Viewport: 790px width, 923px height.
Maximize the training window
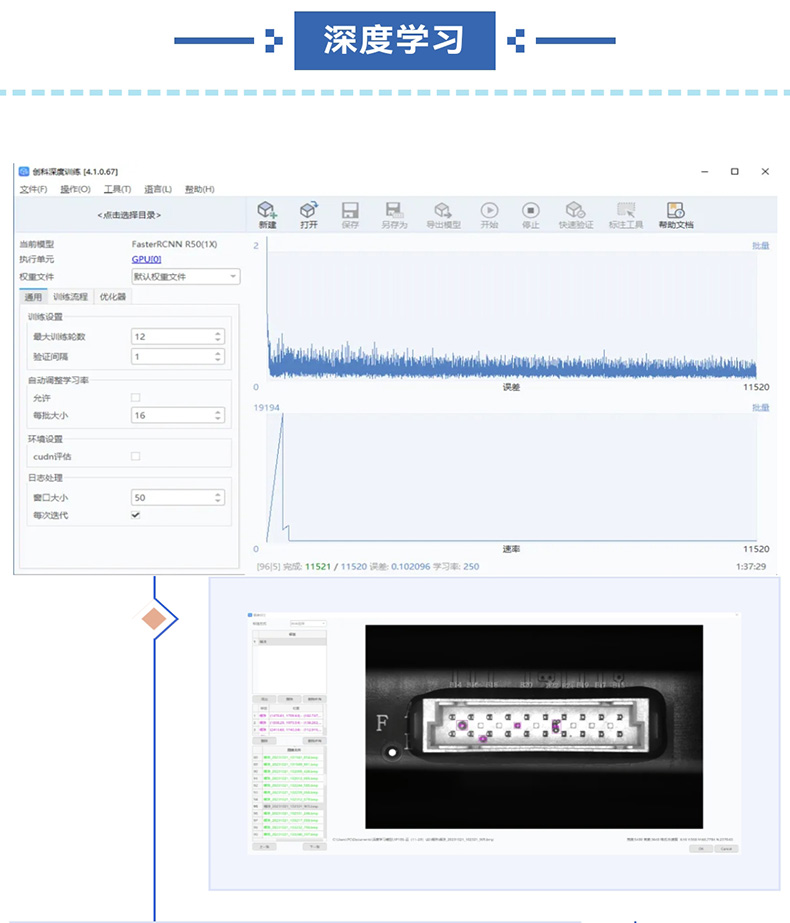coord(735,171)
